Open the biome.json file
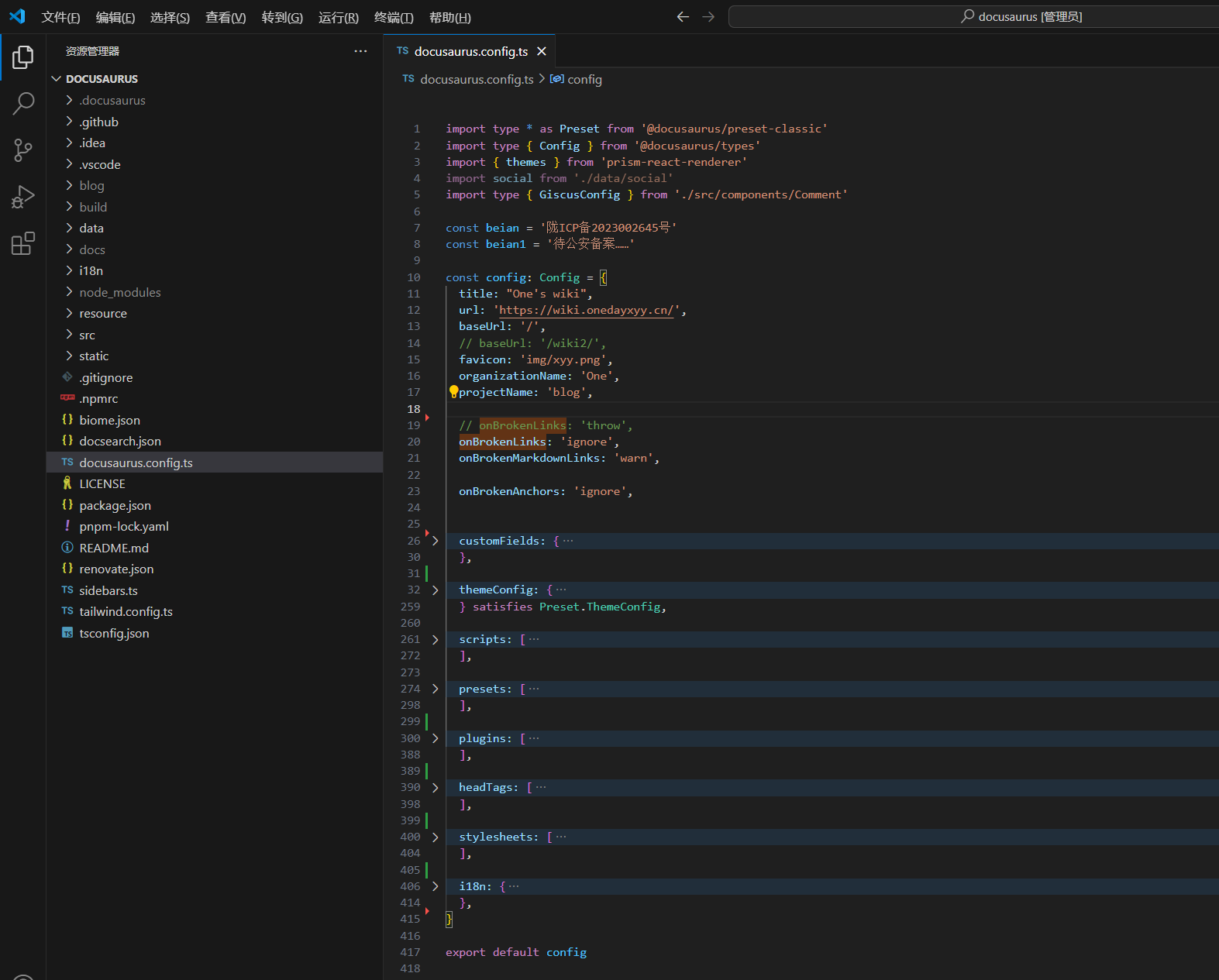The width and height of the screenshot is (1219, 980). [215, 420]
